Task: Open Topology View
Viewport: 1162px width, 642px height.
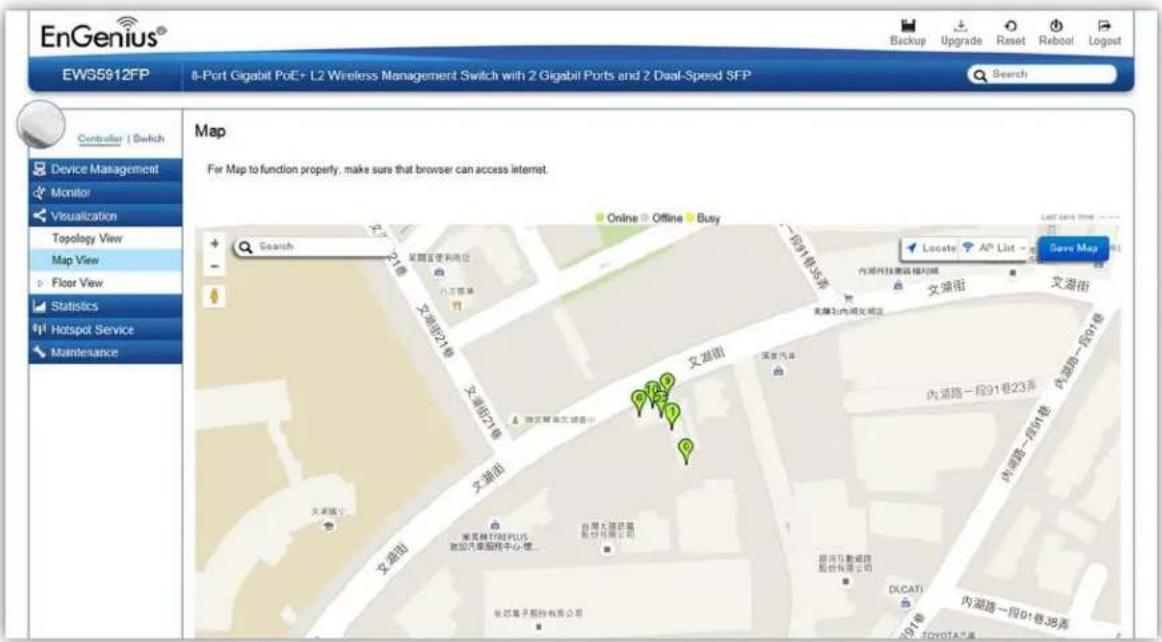Action: [x=105, y=238]
